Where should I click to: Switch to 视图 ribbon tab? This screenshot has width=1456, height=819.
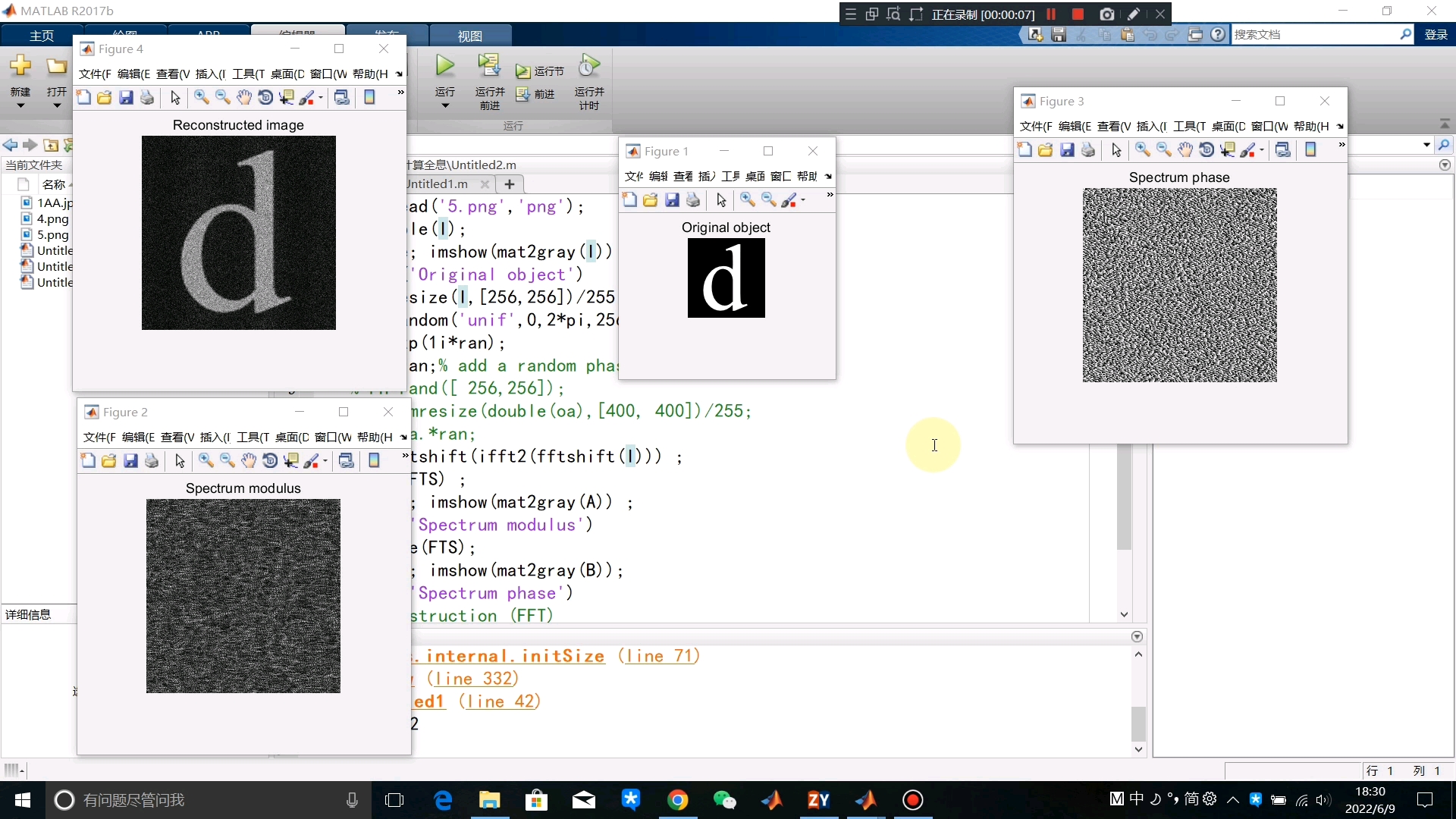point(470,36)
